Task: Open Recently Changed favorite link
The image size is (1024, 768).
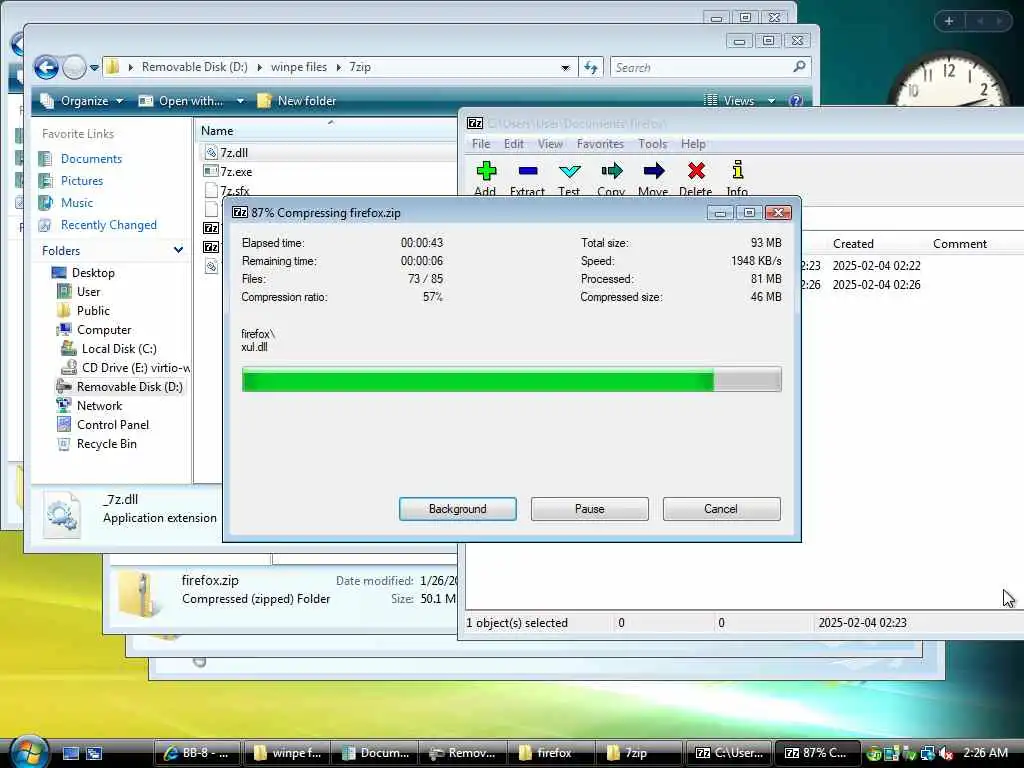Action: (x=108, y=225)
